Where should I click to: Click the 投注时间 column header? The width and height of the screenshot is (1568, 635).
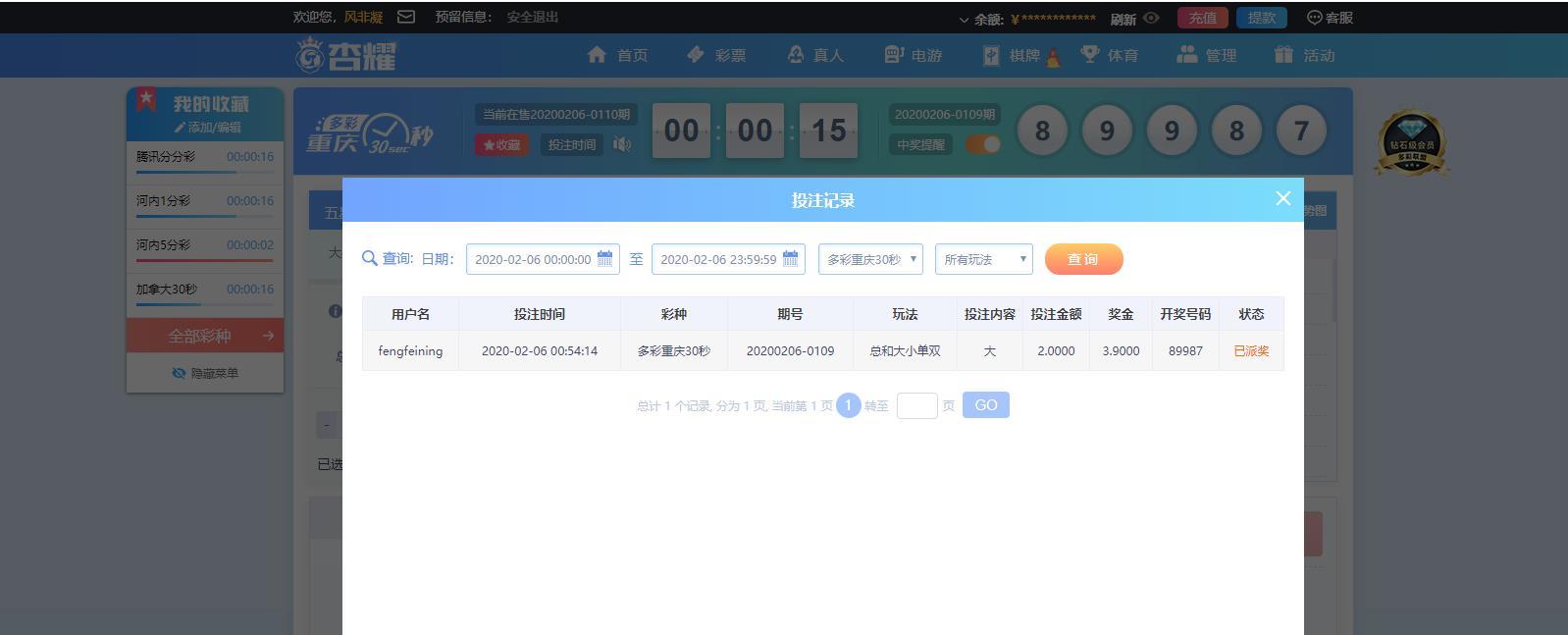(x=539, y=314)
